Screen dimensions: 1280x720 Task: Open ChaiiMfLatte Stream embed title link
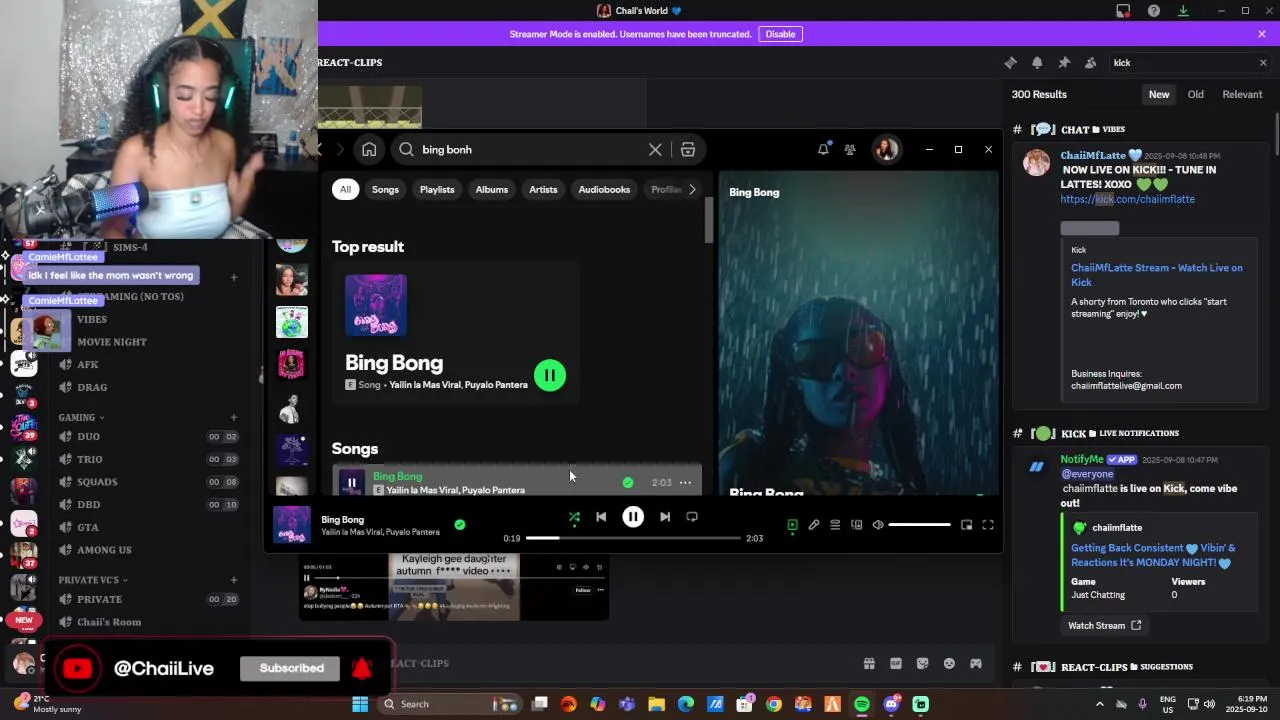(1157, 275)
